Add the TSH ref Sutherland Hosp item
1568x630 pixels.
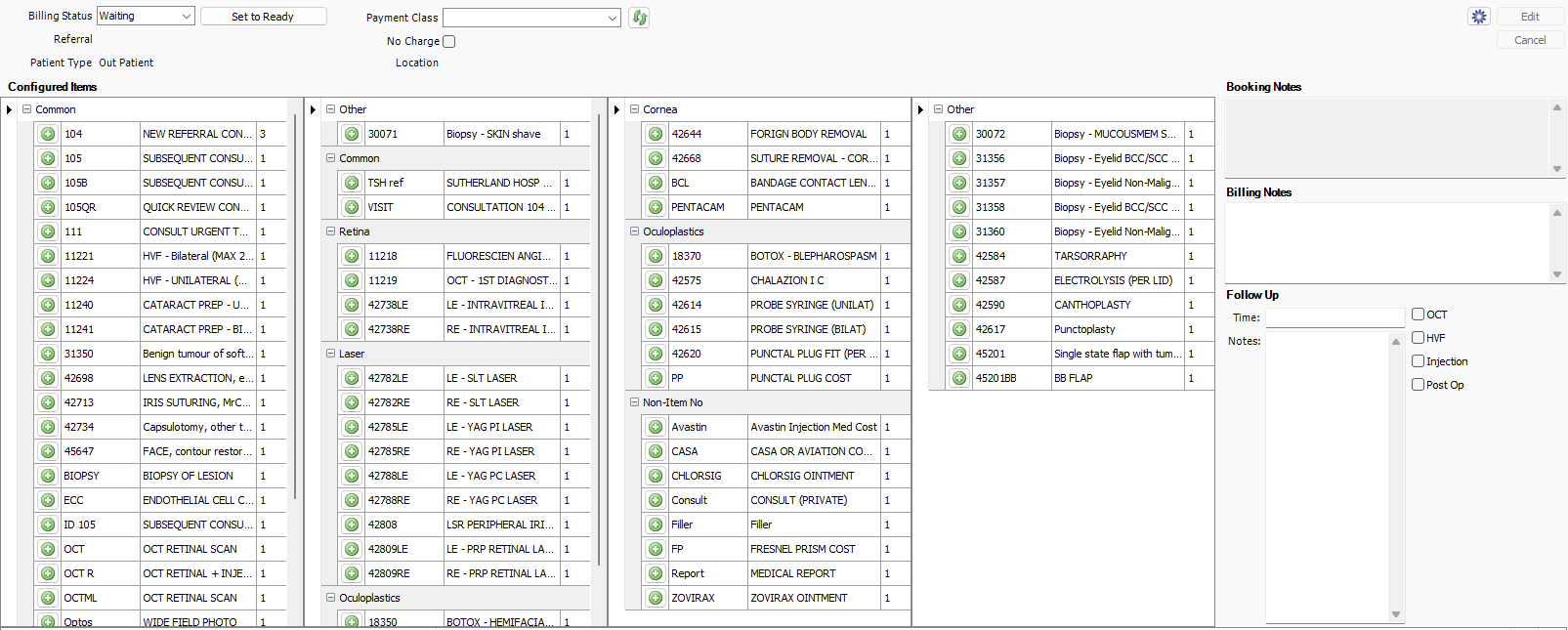(x=352, y=183)
